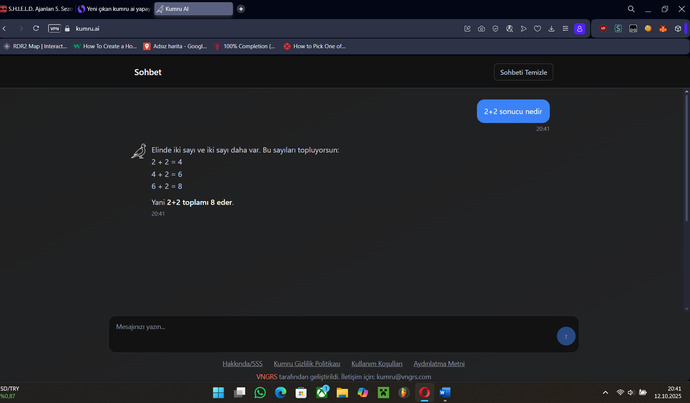Open Microsoft Store from the taskbar

point(301,392)
